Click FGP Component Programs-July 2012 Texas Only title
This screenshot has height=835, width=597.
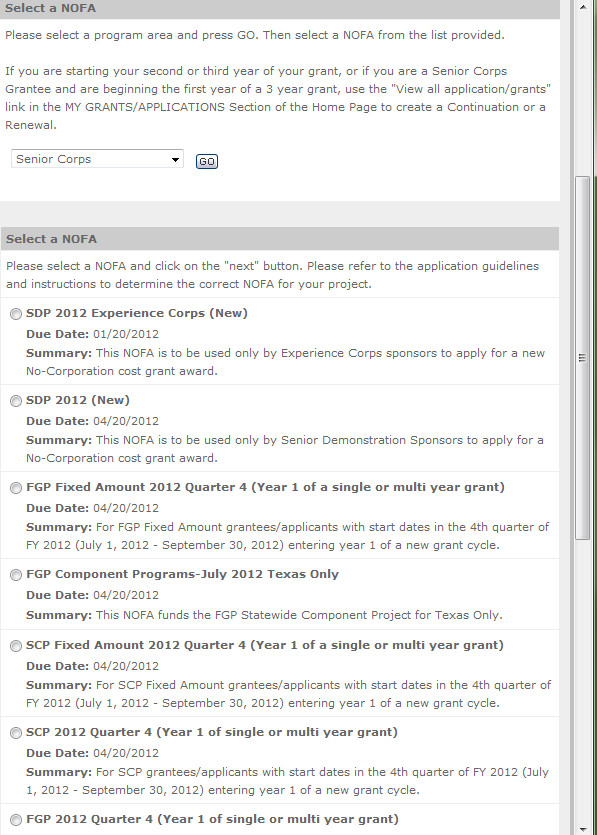(182, 574)
